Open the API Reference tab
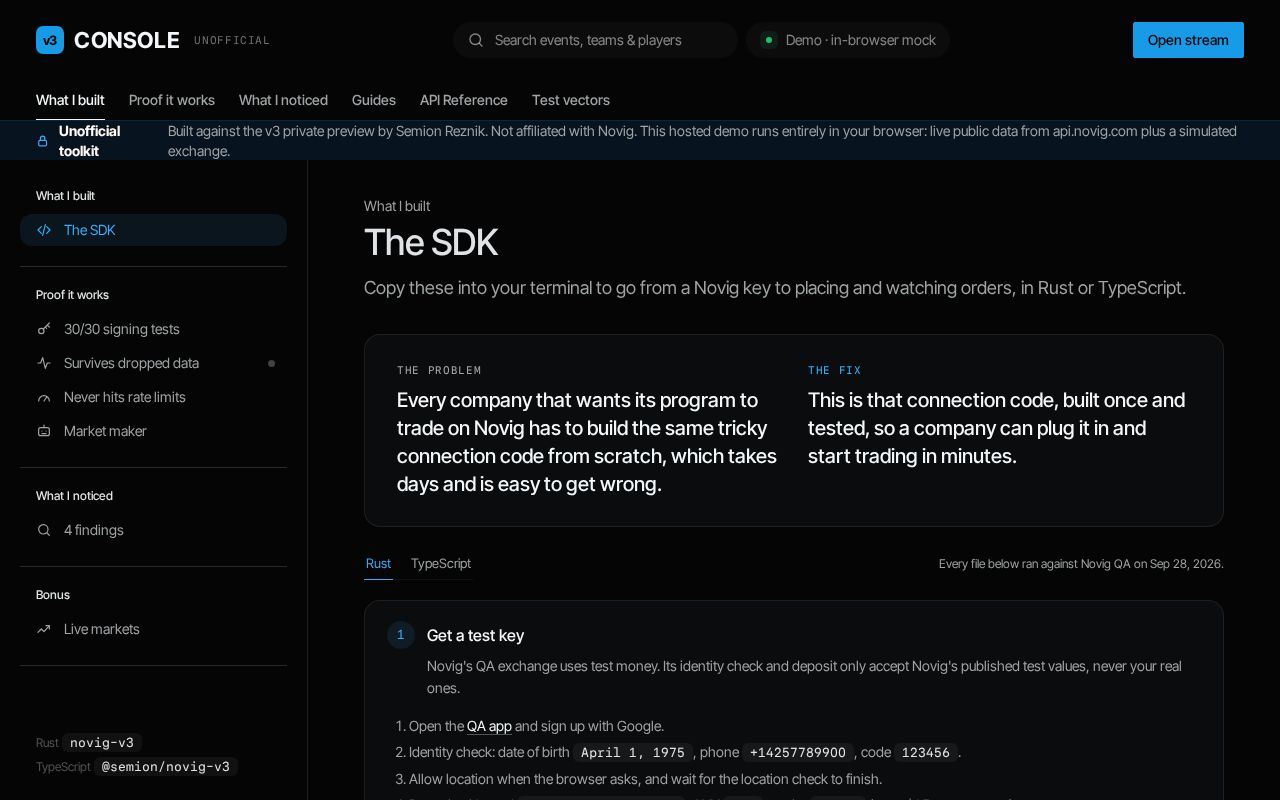 464,100
